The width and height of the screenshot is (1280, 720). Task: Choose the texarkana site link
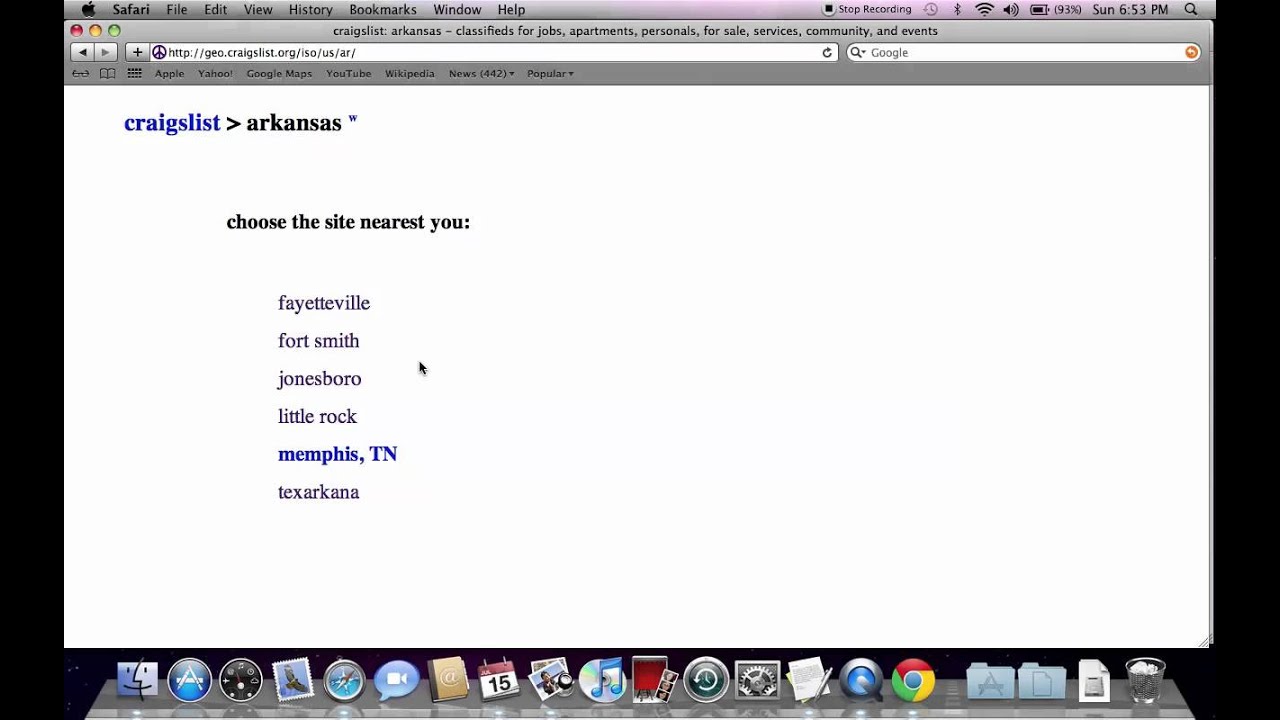pos(318,492)
